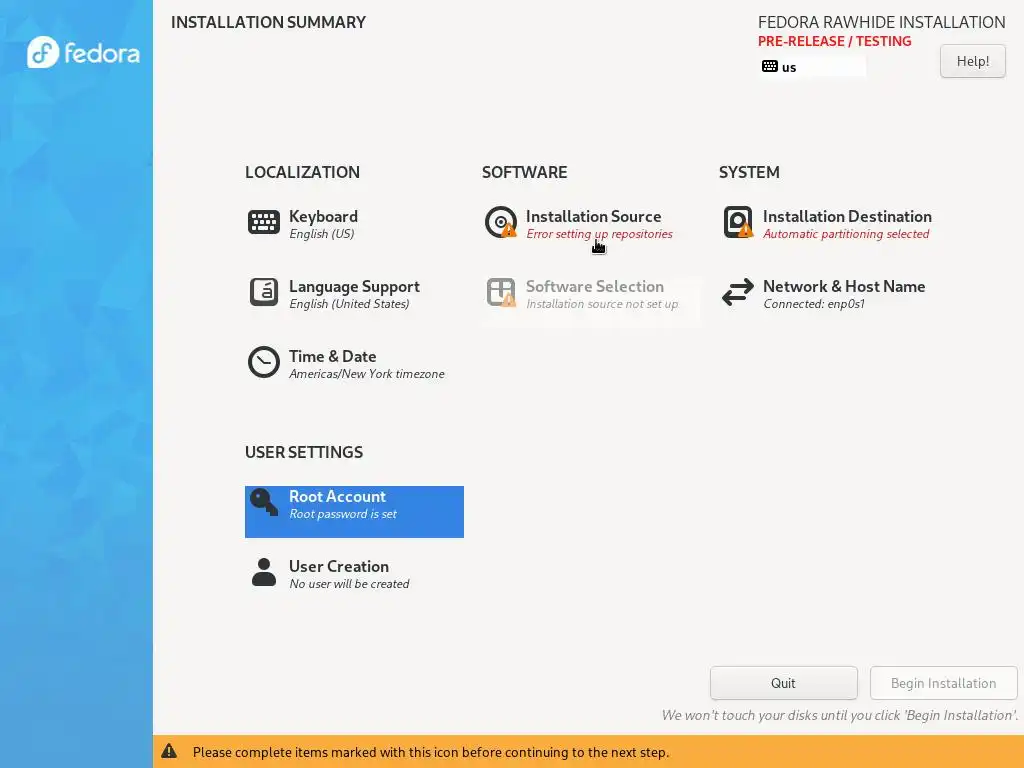Click 'Root password is set' text
Image resolution: width=1024 pixels, height=768 pixels.
click(x=343, y=514)
